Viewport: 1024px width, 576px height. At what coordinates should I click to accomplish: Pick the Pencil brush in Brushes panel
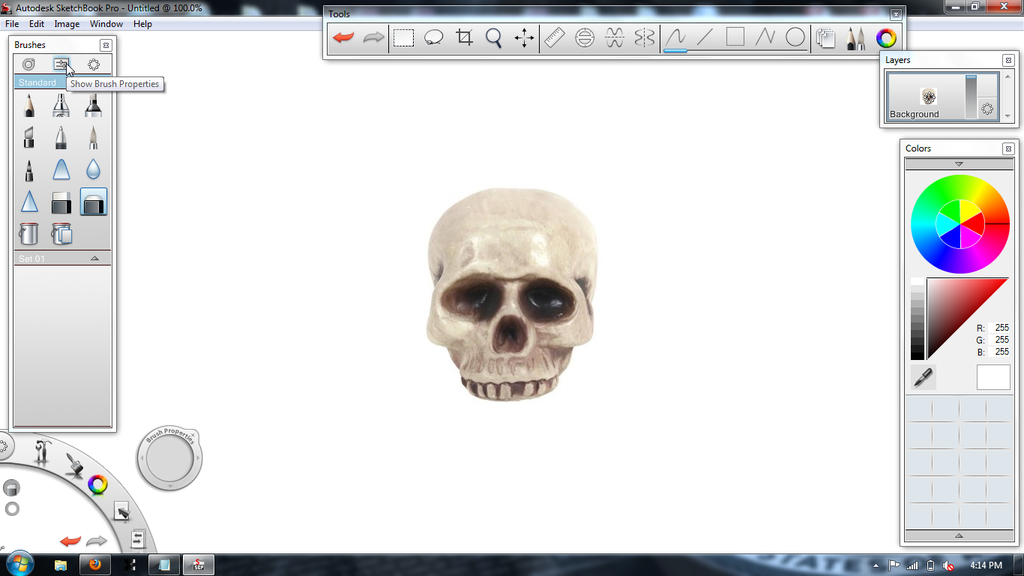[x=29, y=105]
